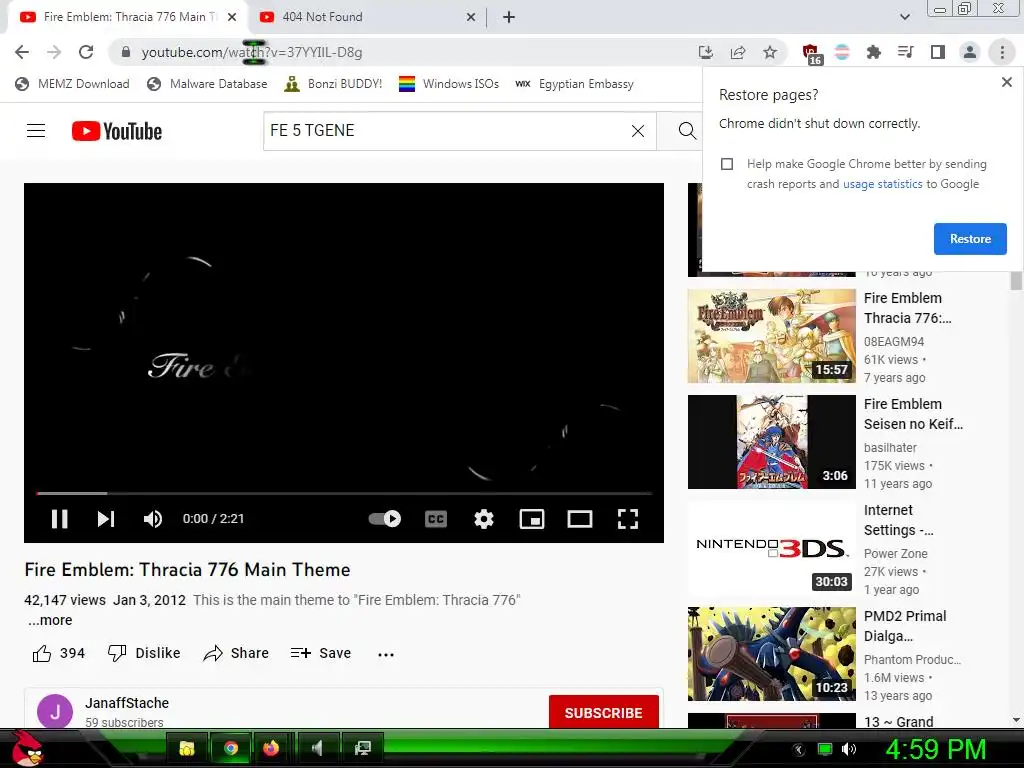Screen dimensions: 1024x768
Task: Save the video to a playlist
Action: (321, 653)
